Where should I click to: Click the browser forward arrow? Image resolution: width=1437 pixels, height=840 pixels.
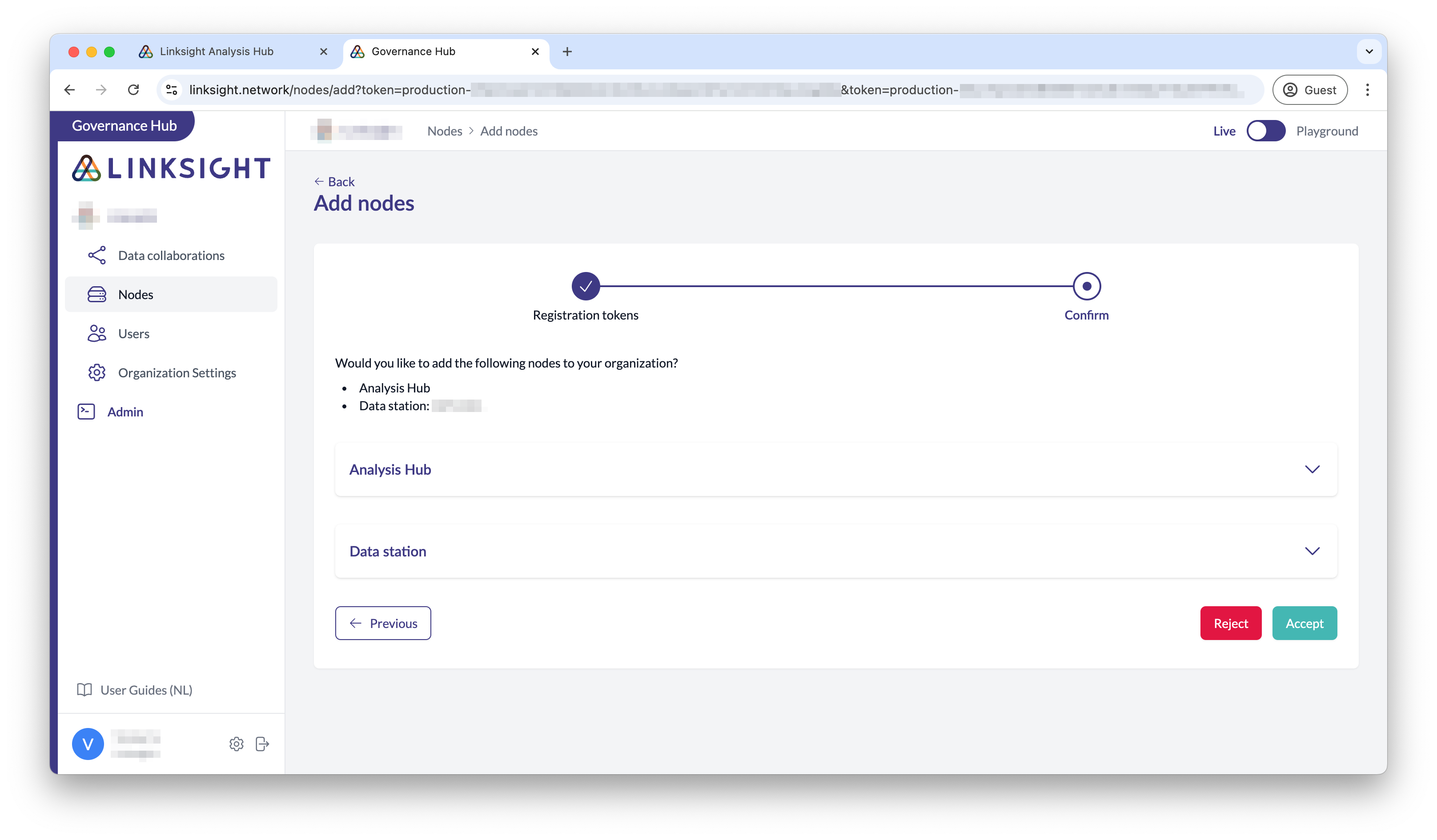tap(101, 89)
